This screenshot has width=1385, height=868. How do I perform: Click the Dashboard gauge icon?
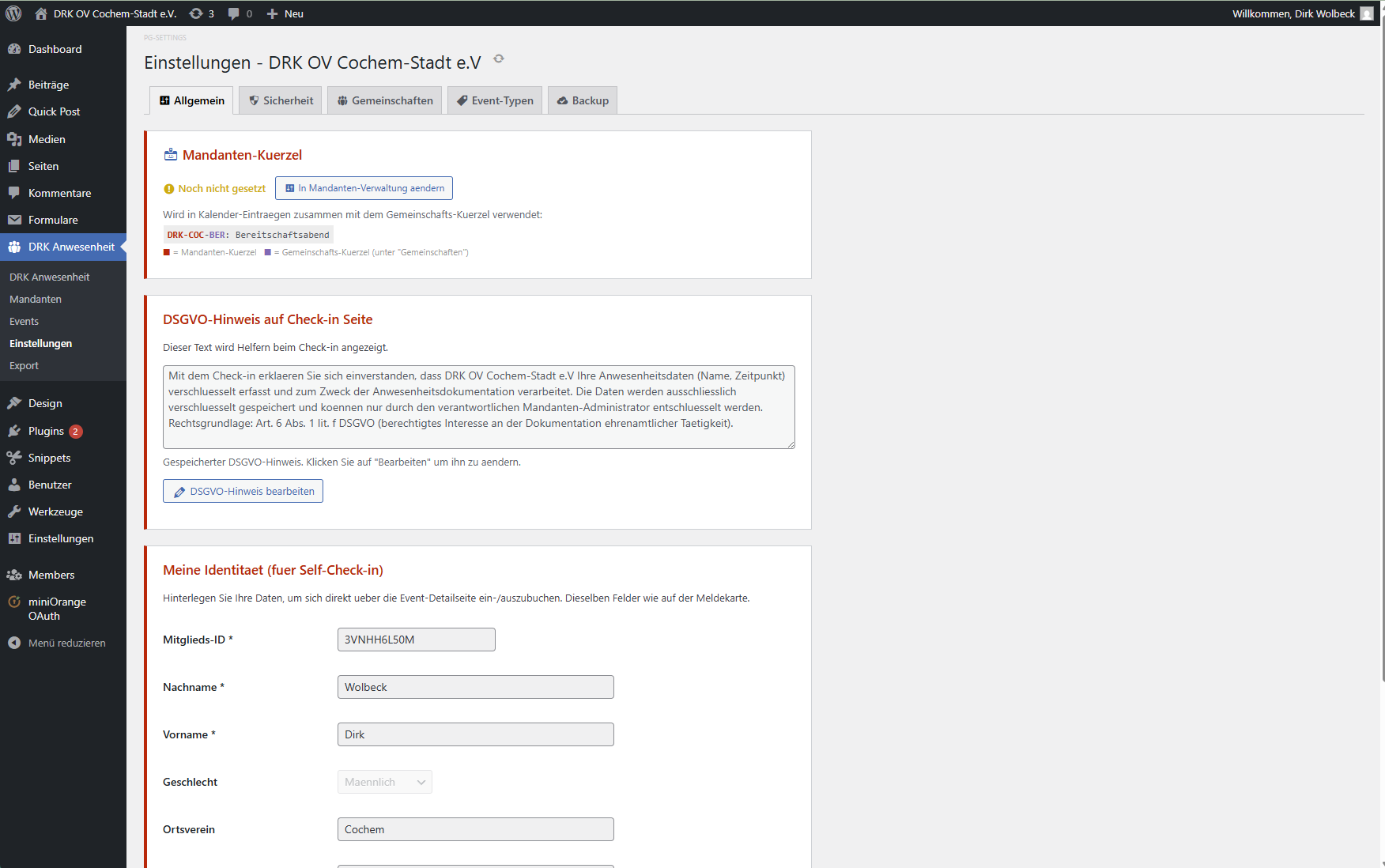(14, 49)
